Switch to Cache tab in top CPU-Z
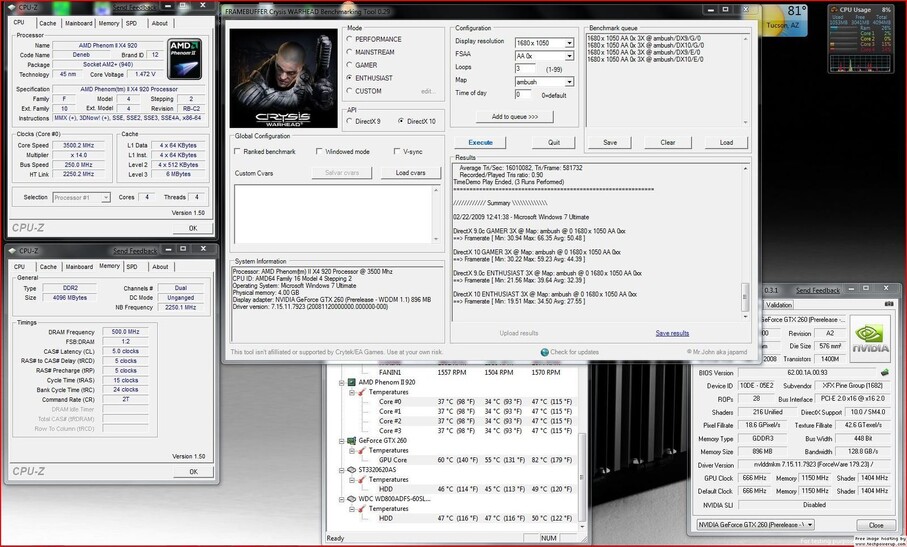 tap(47, 23)
